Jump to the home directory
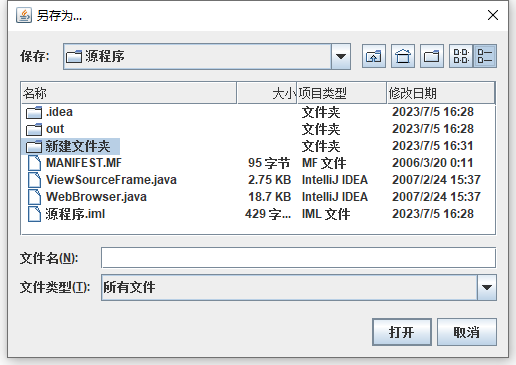 point(403,56)
